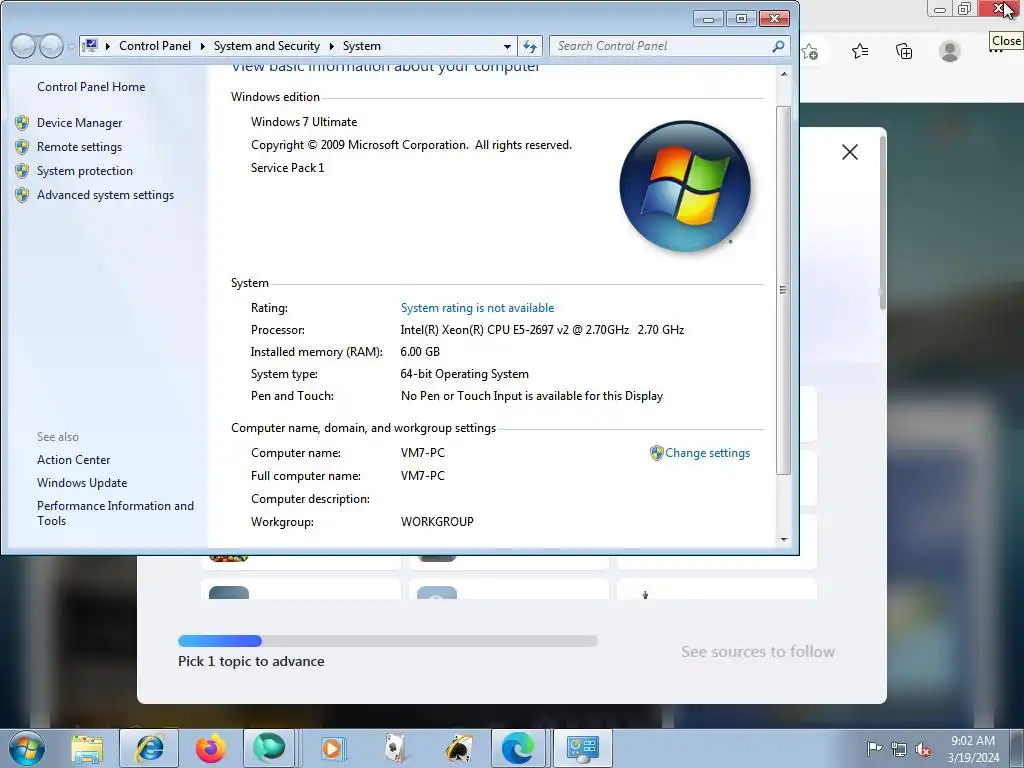
Task: Click the network tray icon
Action: 899,748
